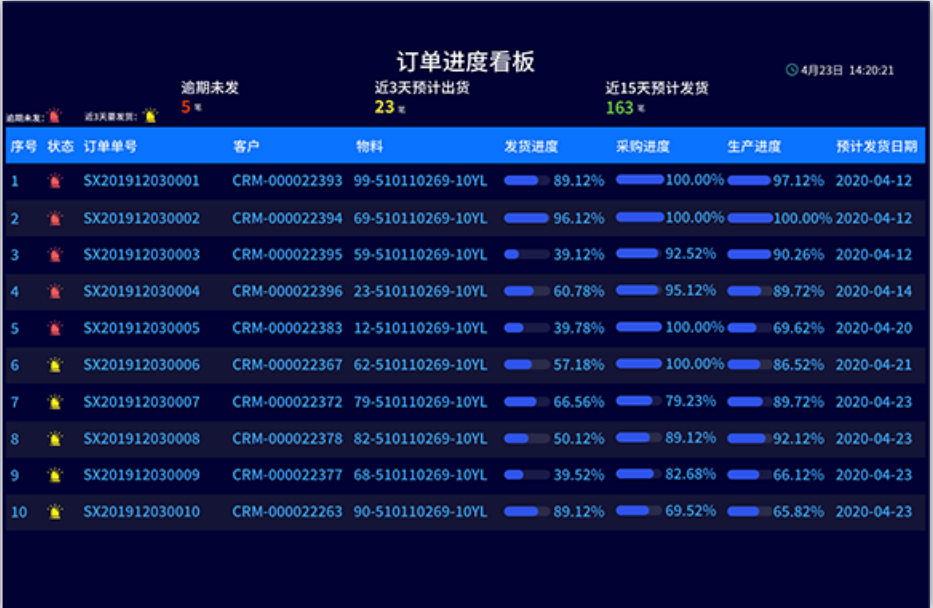Open order number SX201912030002

[x=141, y=218]
